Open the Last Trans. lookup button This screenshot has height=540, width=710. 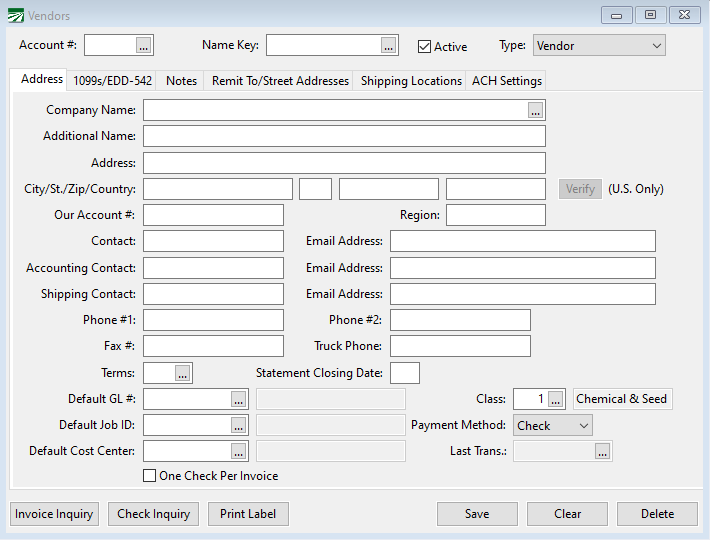pos(602,451)
